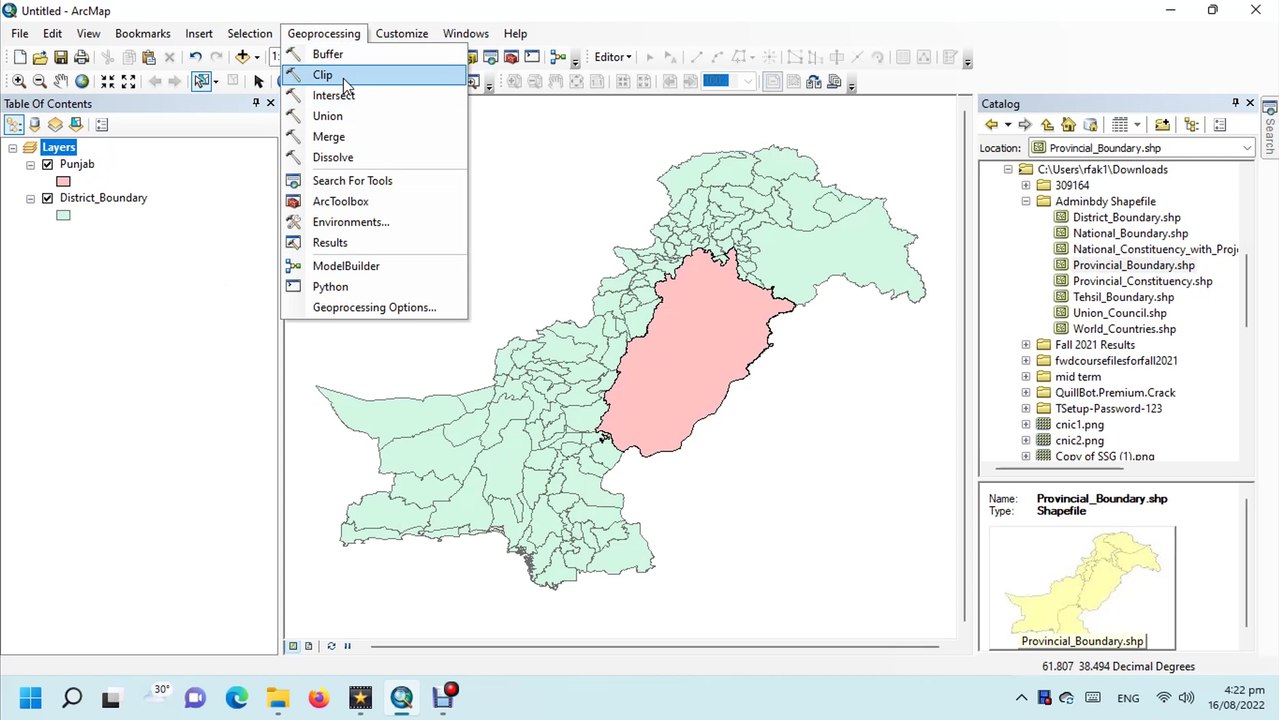
Task: Click the Fixed Zoom Out icon
Action: point(128,81)
